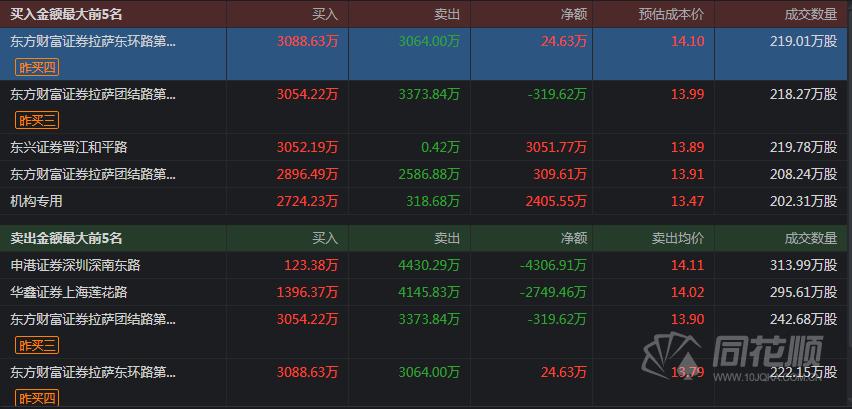This screenshot has height=409, width=852.
Task: Click the sell amount 0.42万
Action: point(440,147)
